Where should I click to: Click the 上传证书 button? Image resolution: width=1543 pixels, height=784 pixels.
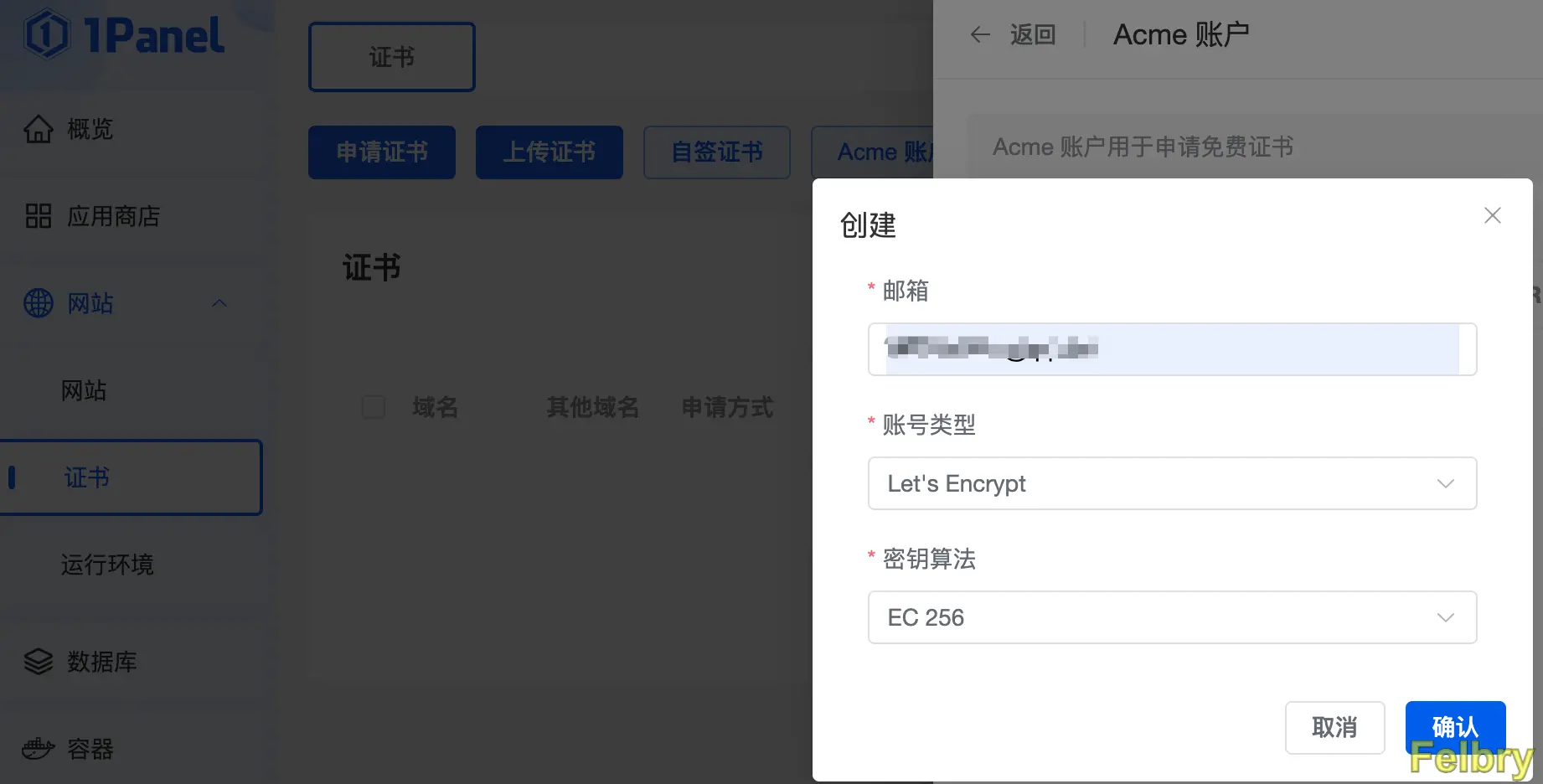click(550, 152)
